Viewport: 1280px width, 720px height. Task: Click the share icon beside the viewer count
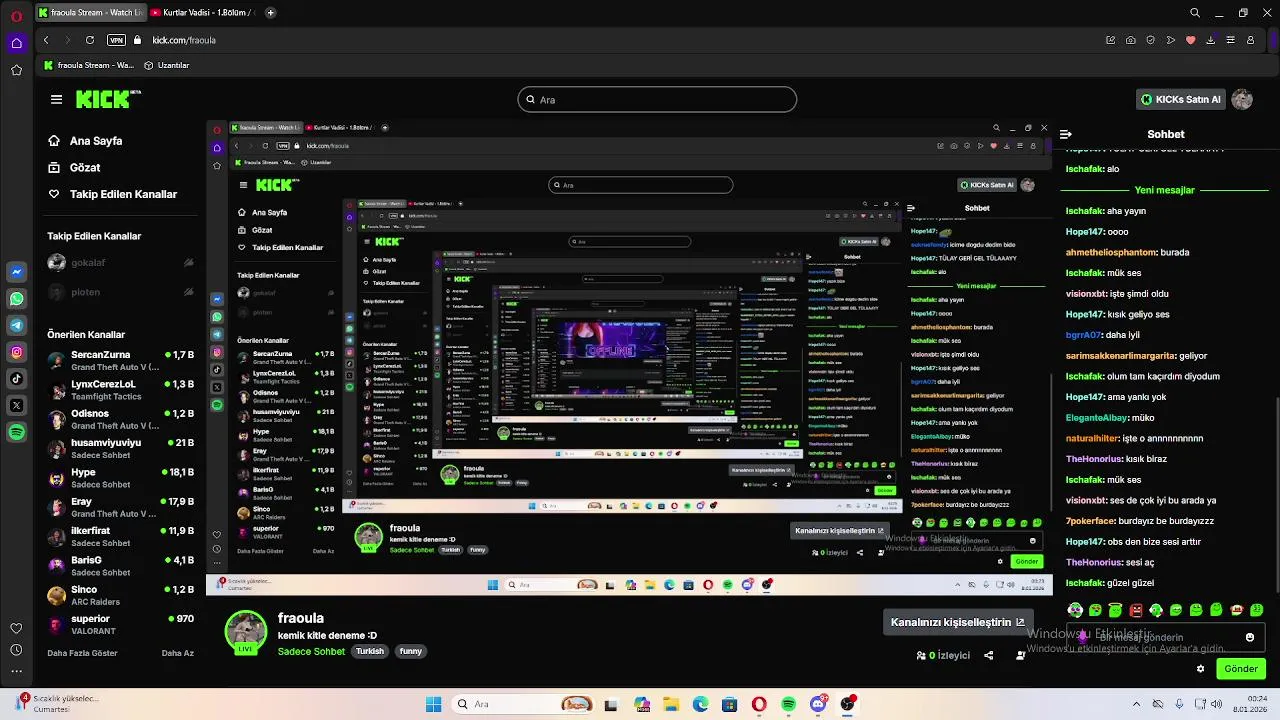989,656
